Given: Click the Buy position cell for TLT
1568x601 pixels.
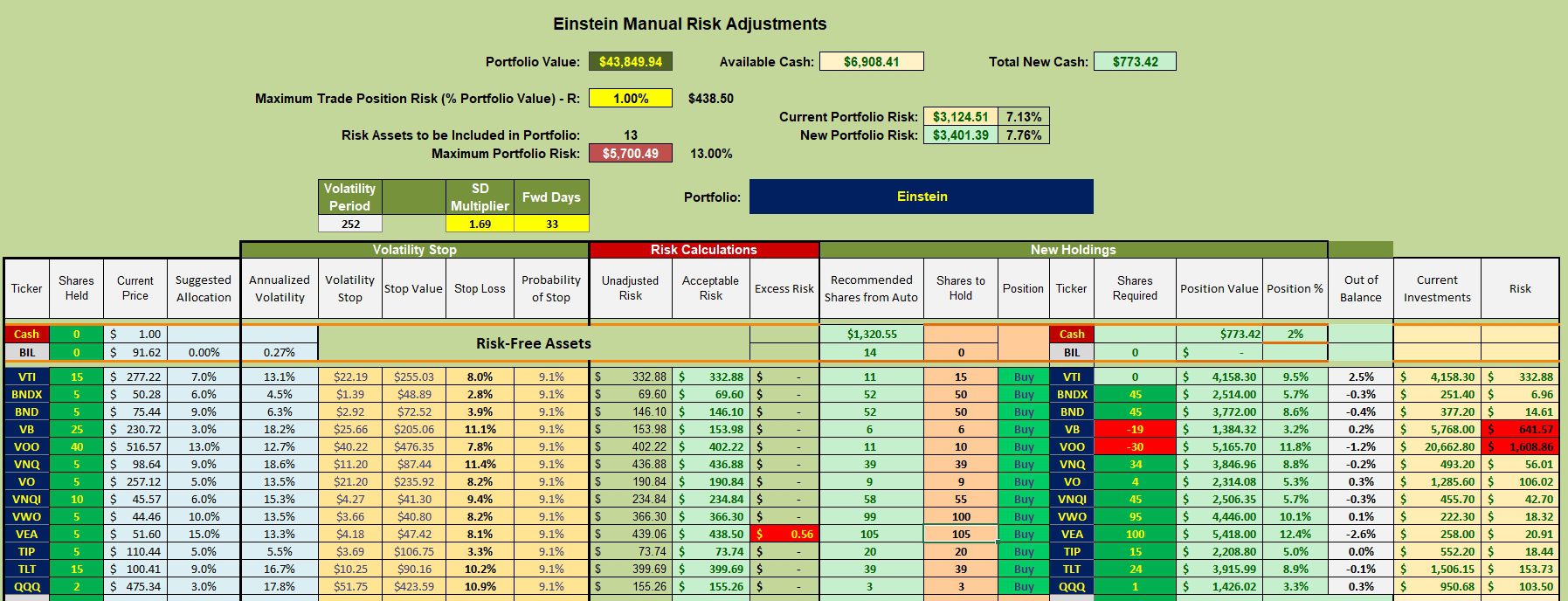Looking at the screenshot, I should point(1024,569).
